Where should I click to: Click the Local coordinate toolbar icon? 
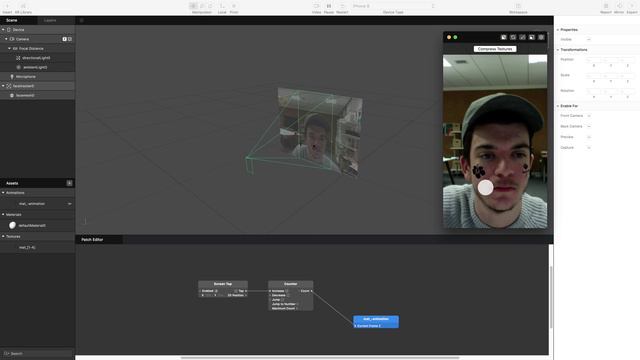click(x=222, y=6)
